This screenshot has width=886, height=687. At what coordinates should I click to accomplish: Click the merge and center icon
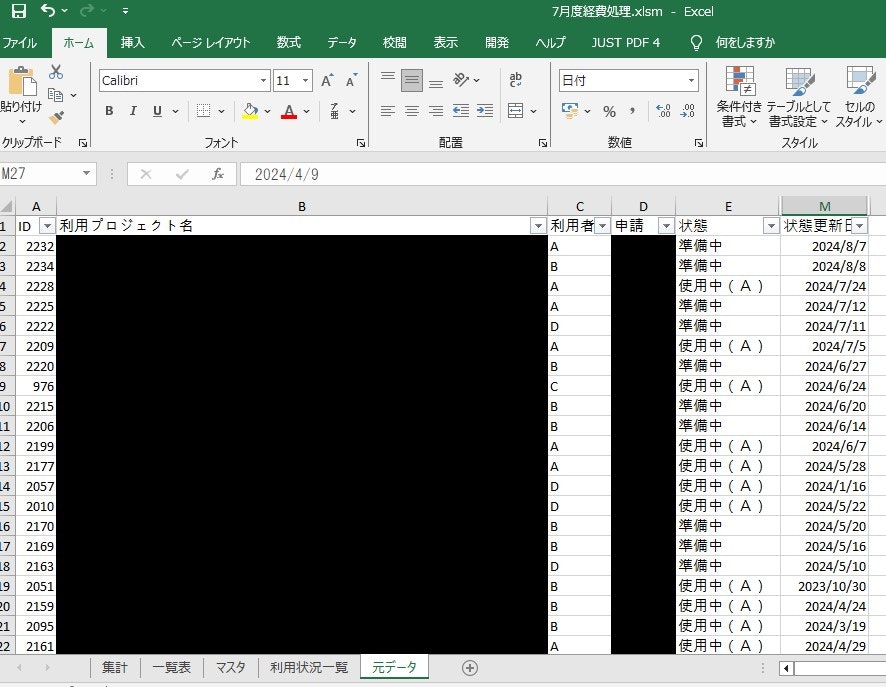tap(515, 110)
